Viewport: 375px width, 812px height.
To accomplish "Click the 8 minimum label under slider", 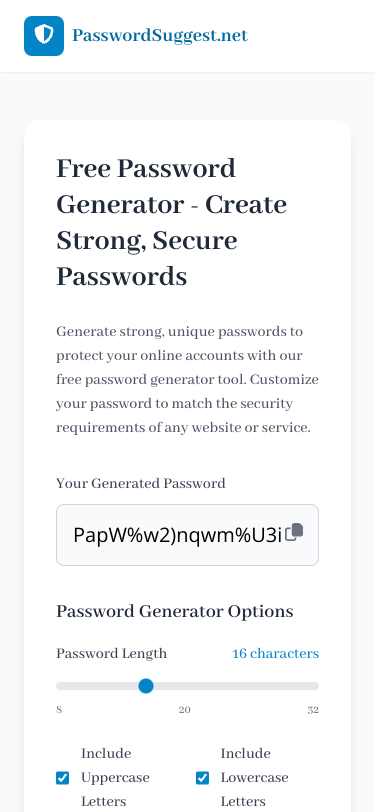I will pyautogui.click(x=59, y=710).
